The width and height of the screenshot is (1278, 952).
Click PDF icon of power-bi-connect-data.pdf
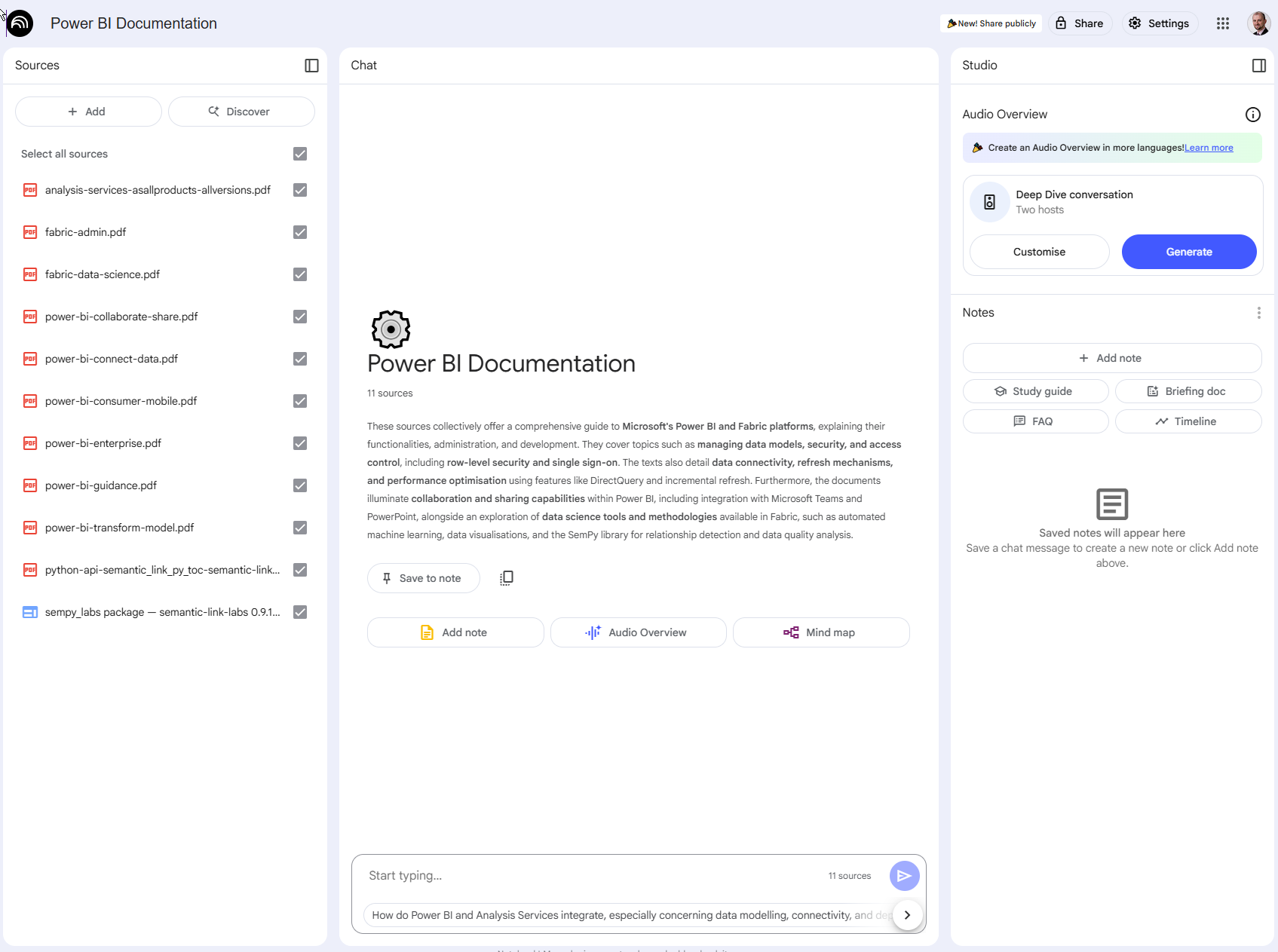tap(30, 359)
